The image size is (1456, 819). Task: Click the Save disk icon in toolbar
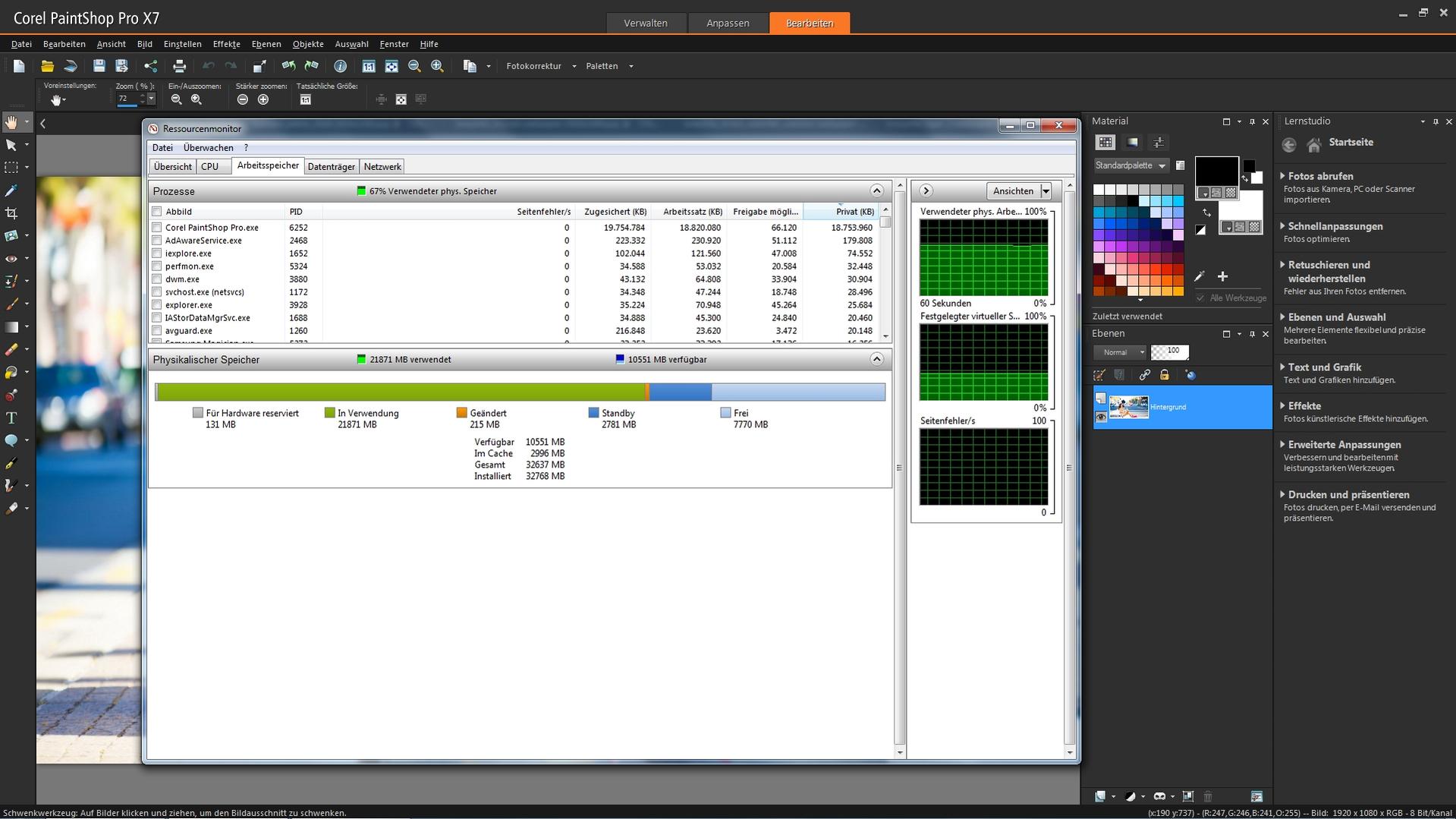coord(99,66)
